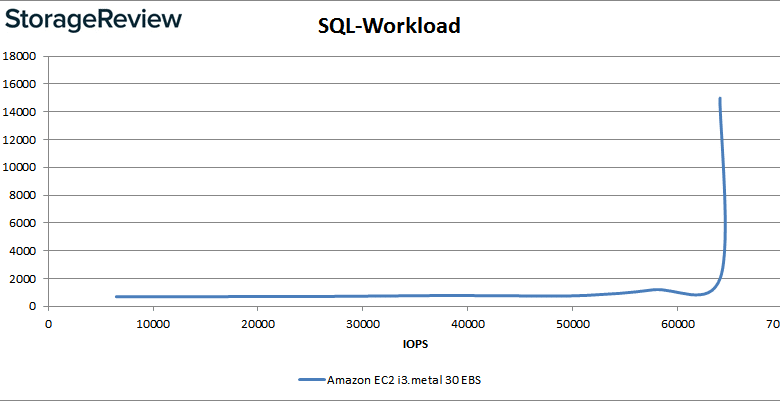Viewport: 780px width, 401px height.
Task: Click y-axis label 4000
Action: (22, 251)
